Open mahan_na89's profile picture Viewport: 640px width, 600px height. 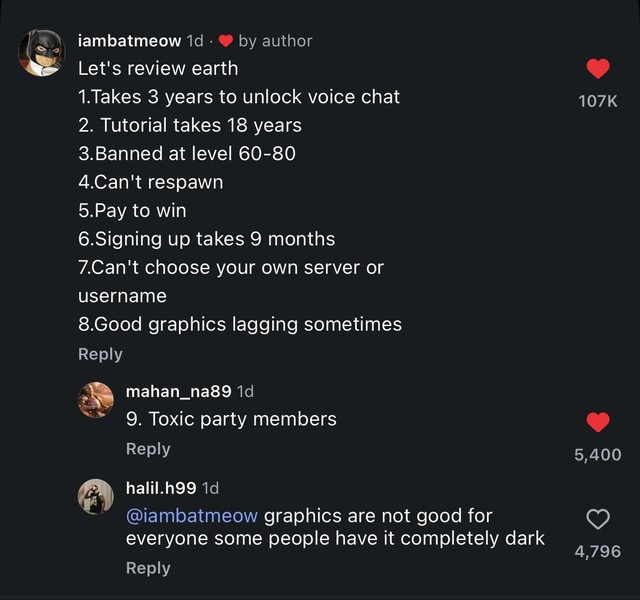pyautogui.click(x=96, y=400)
